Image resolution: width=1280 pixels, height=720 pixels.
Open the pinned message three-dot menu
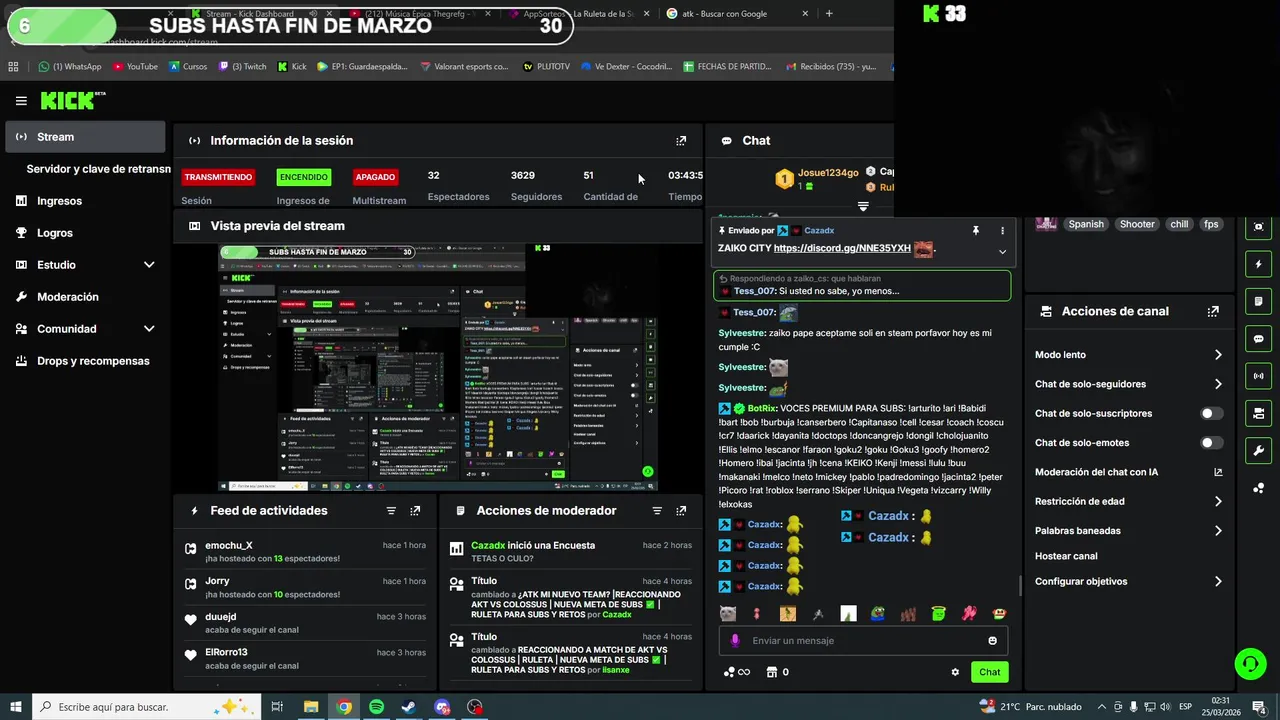click(x=1002, y=231)
